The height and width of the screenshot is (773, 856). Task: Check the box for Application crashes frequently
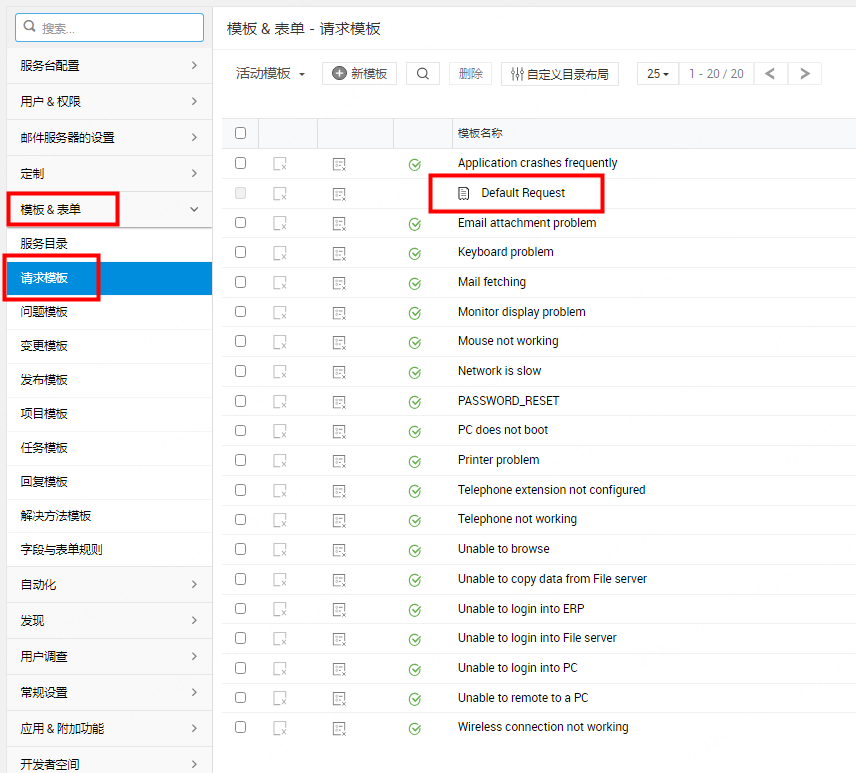240,163
